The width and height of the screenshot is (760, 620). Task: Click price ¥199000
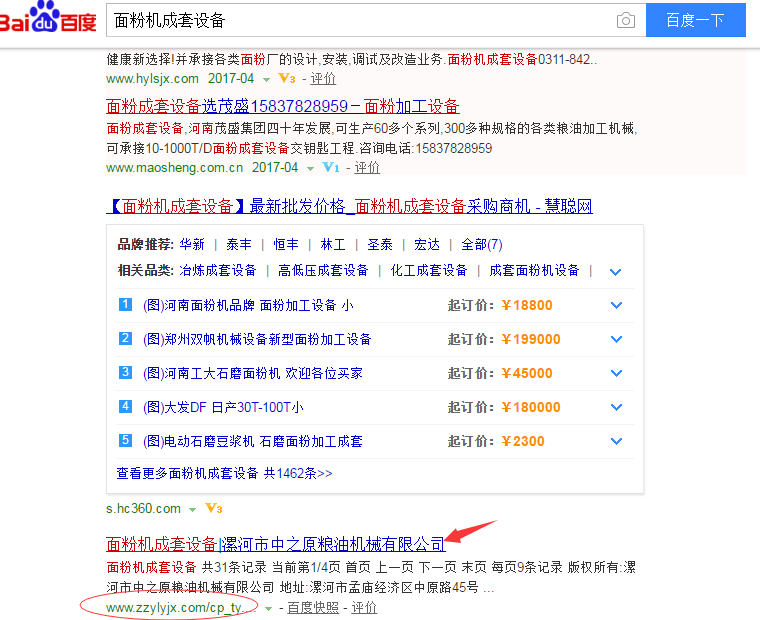click(531, 339)
